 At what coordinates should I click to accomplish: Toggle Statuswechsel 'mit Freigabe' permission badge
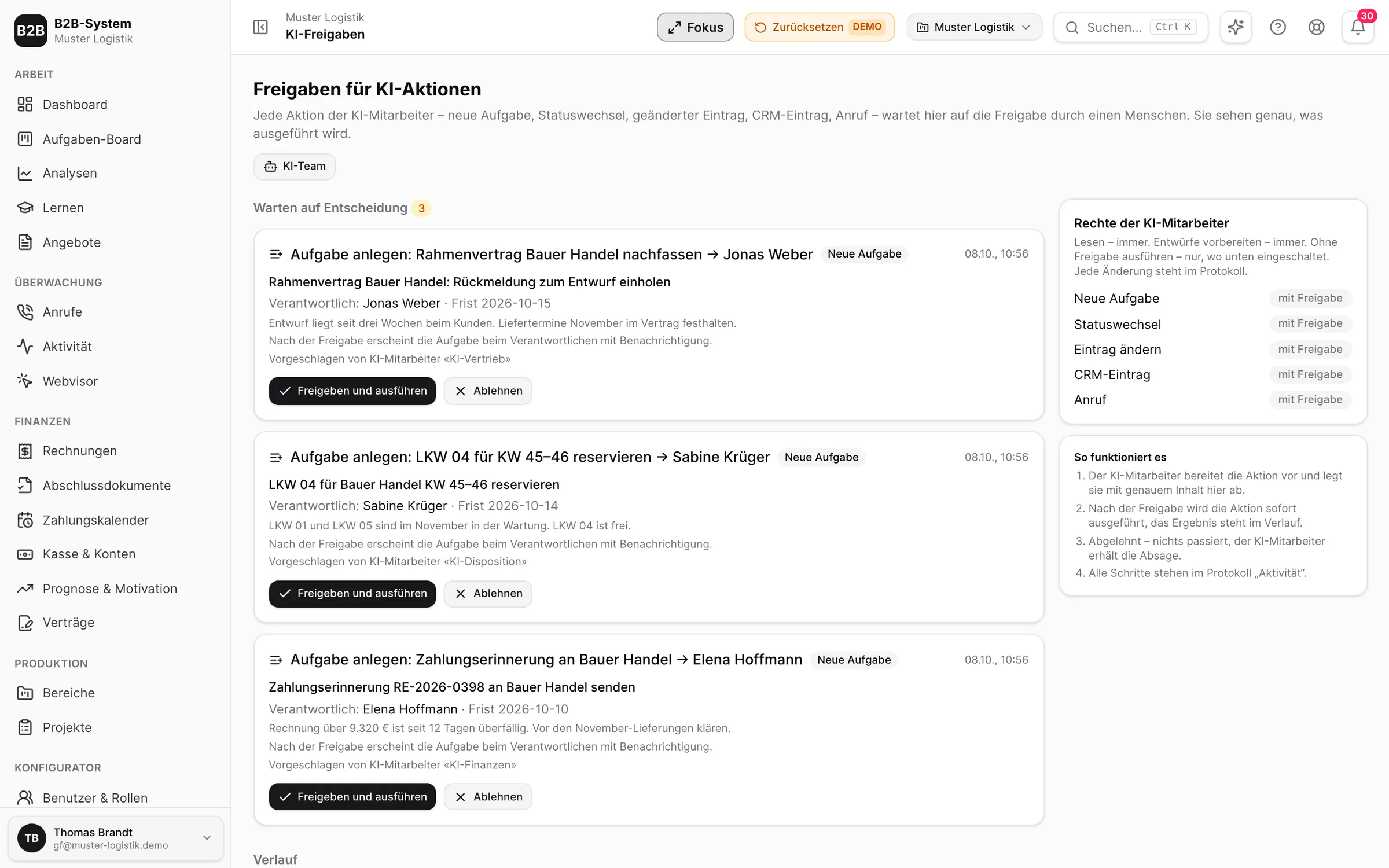(x=1310, y=323)
